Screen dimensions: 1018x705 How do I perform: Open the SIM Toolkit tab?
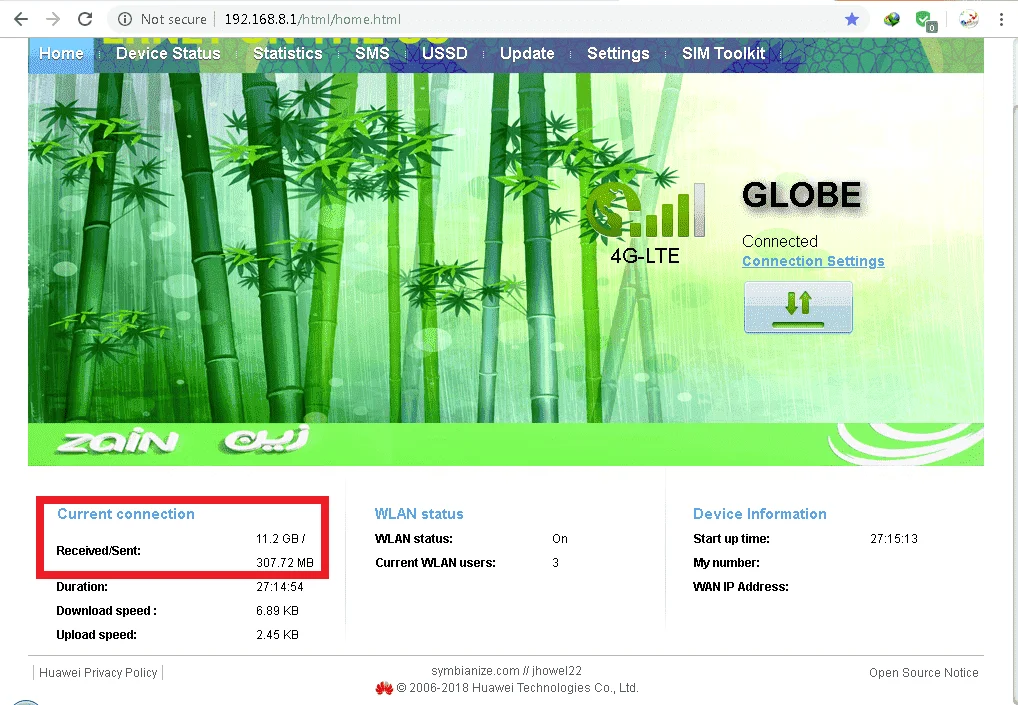pyautogui.click(x=723, y=53)
